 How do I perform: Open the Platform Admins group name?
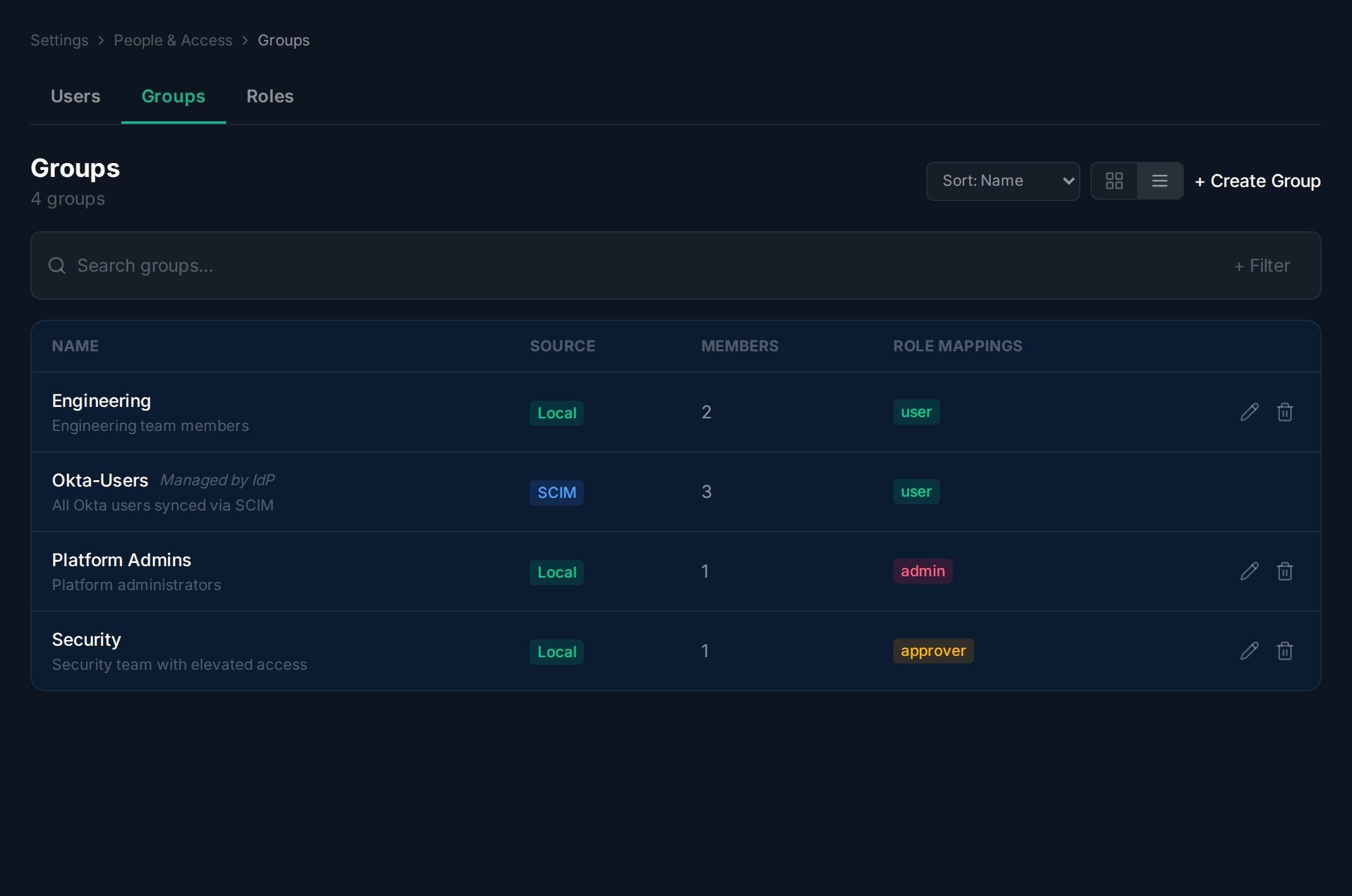121,560
